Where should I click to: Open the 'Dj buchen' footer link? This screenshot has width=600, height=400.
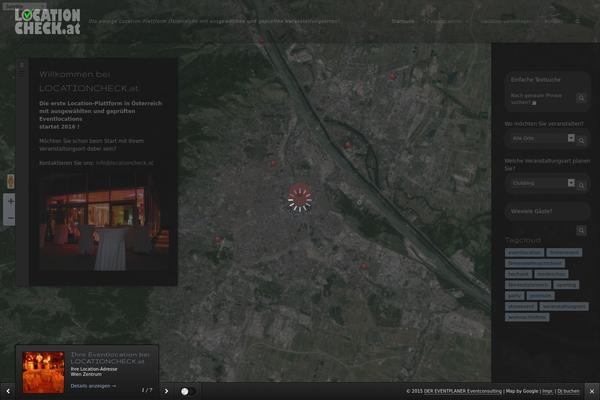click(568, 391)
